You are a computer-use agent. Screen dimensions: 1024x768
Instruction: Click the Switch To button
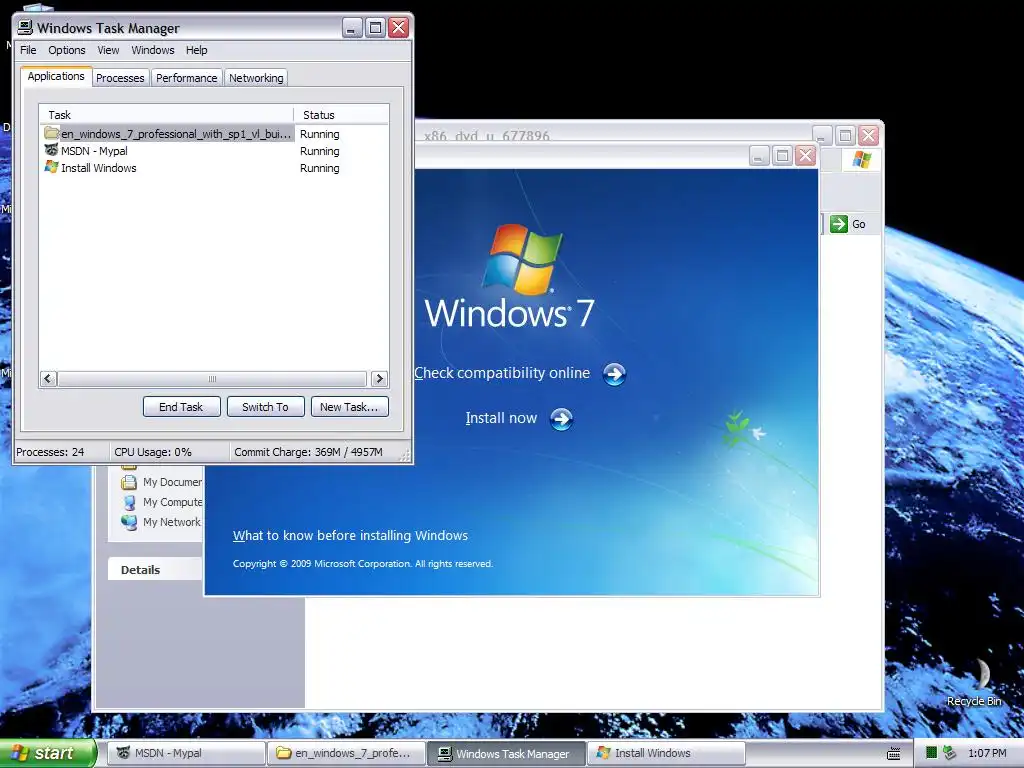pos(265,407)
